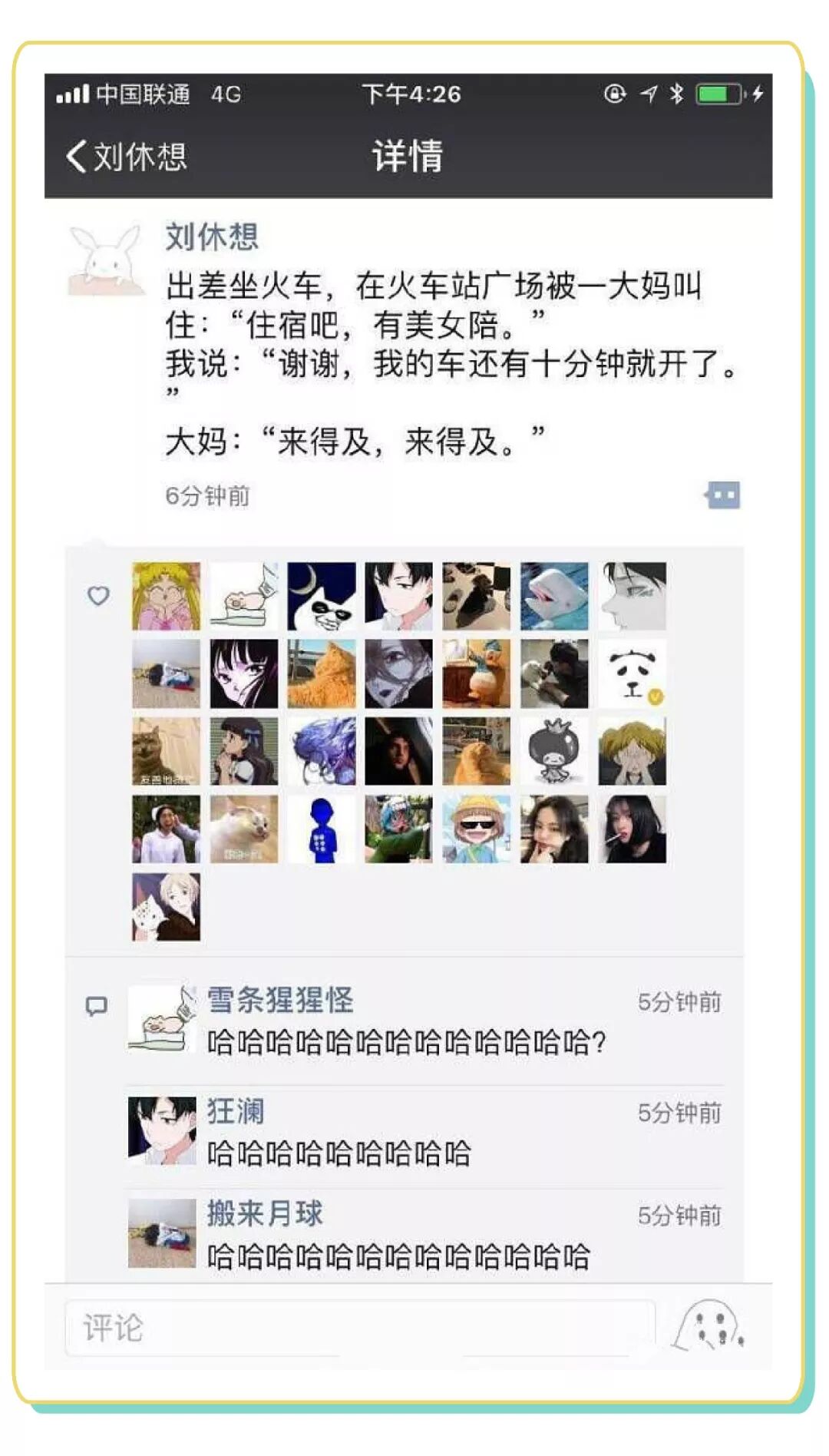
Task: Tap the Sailor Moon liker avatar
Action: (166, 596)
